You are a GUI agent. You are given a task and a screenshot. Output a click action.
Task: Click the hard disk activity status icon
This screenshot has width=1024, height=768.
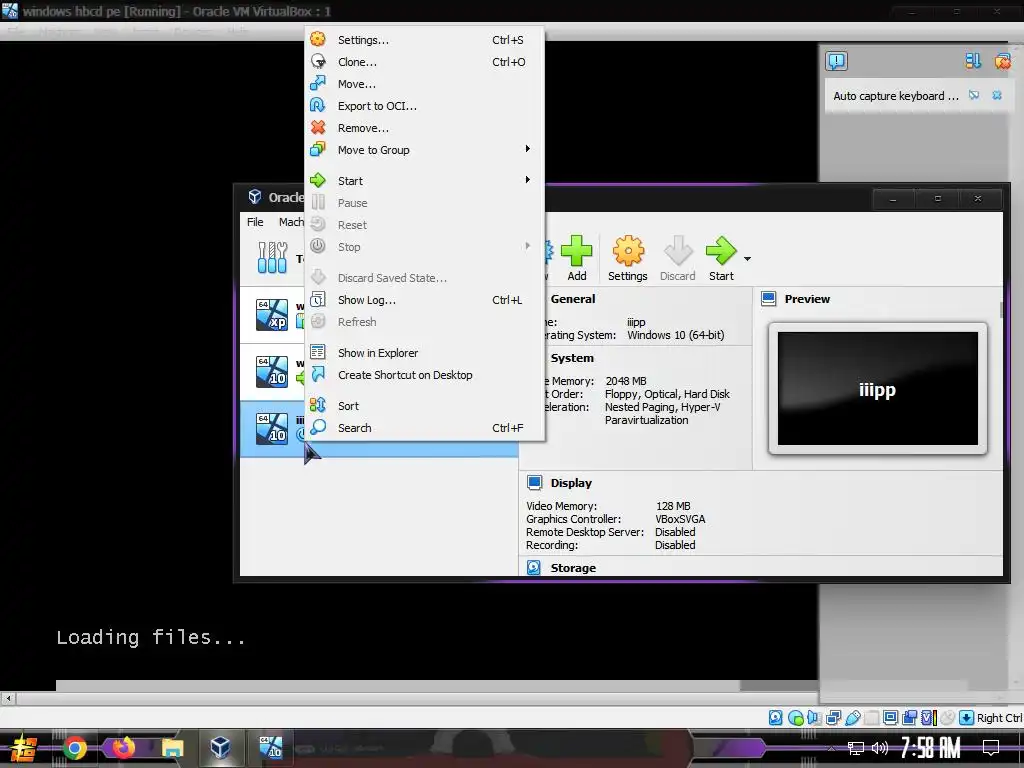coord(775,718)
